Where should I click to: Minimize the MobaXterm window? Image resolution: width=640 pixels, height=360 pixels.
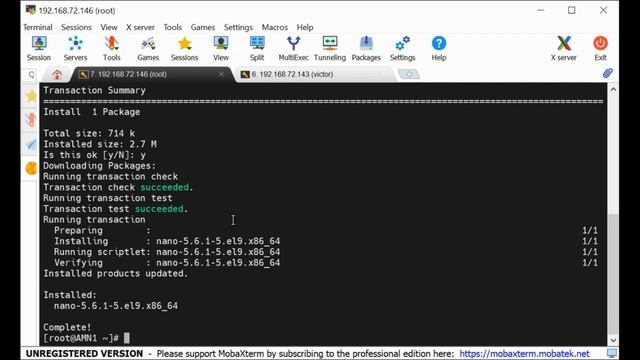pyautogui.click(x=540, y=10)
